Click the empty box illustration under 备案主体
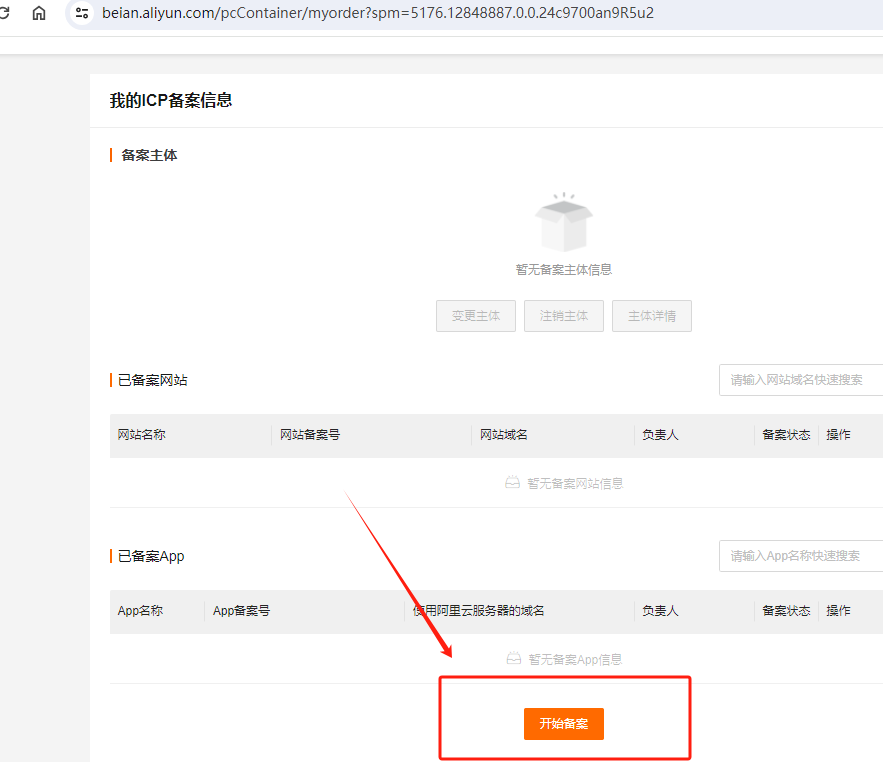 564,223
